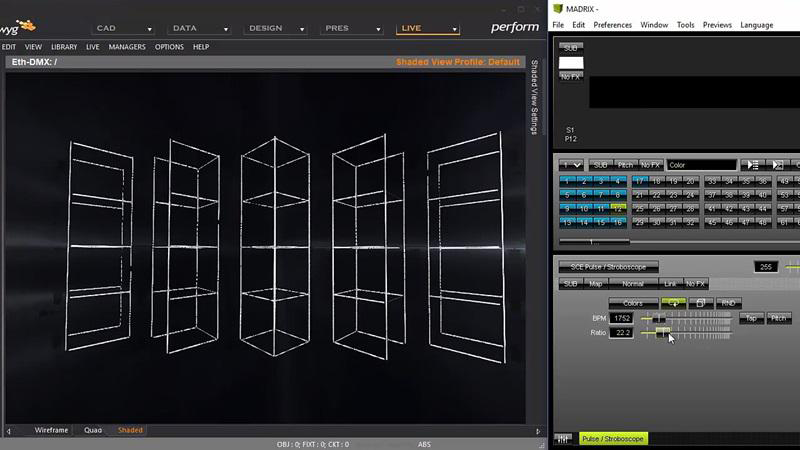Open MADRIX Window menu
Viewport: 800px width, 450px height.
coord(654,25)
